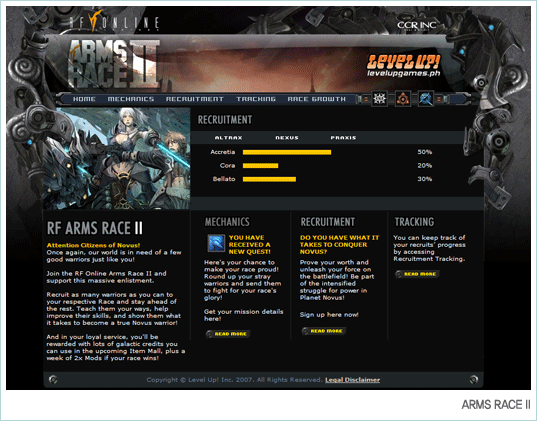
Task: Click the Bellato recruitment progress bar
Action: pyautogui.click(x=270, y=179)
